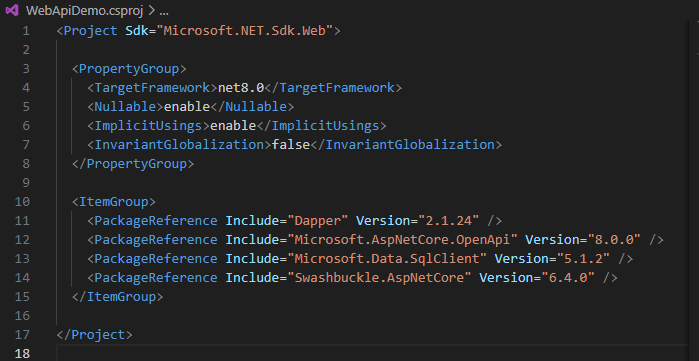The height and width of the screenshot is (361, 699).
Task: Click the Dapper package name string
Action: coord(317,221)
